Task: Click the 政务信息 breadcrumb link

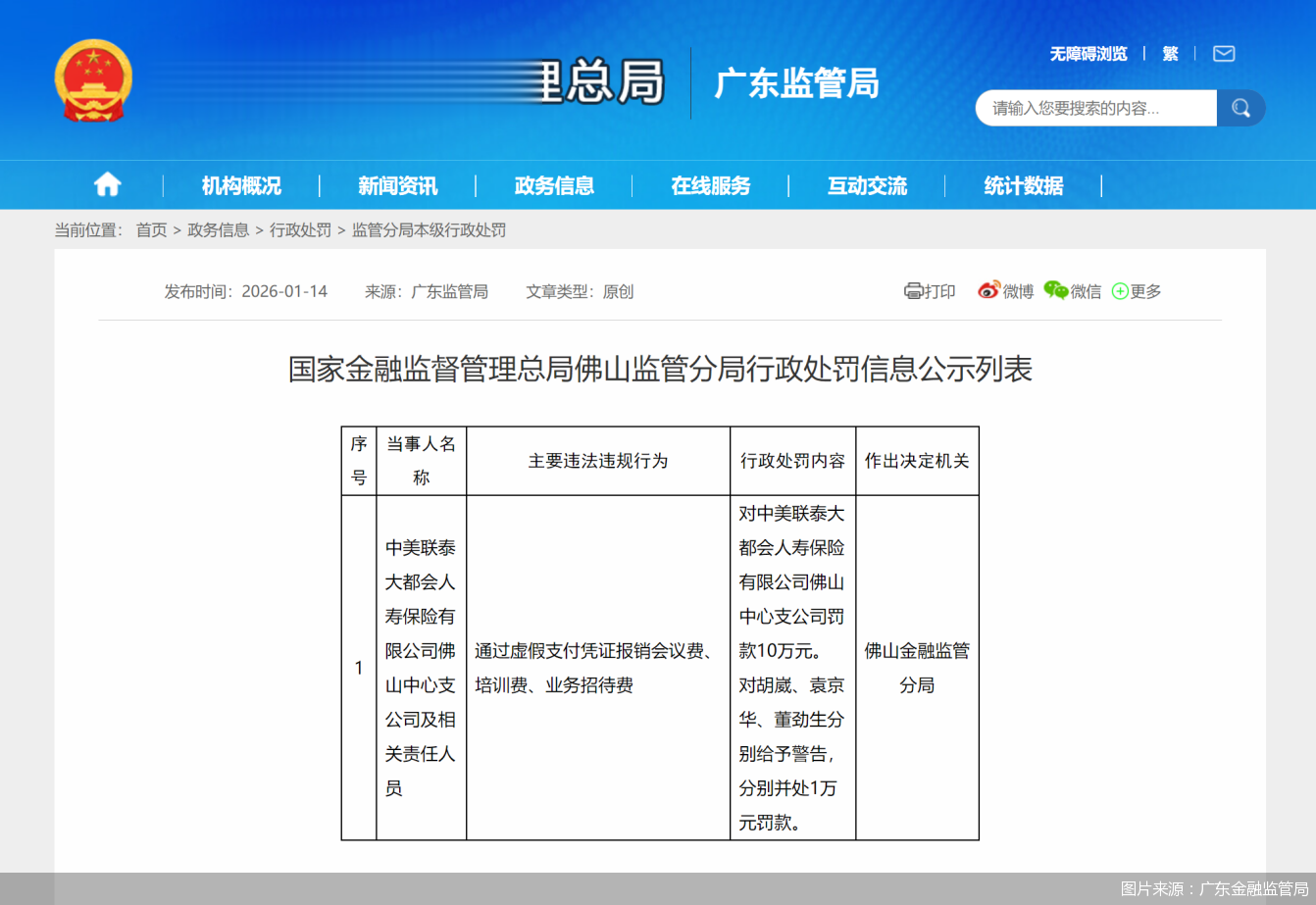Action: pos(218,230)
